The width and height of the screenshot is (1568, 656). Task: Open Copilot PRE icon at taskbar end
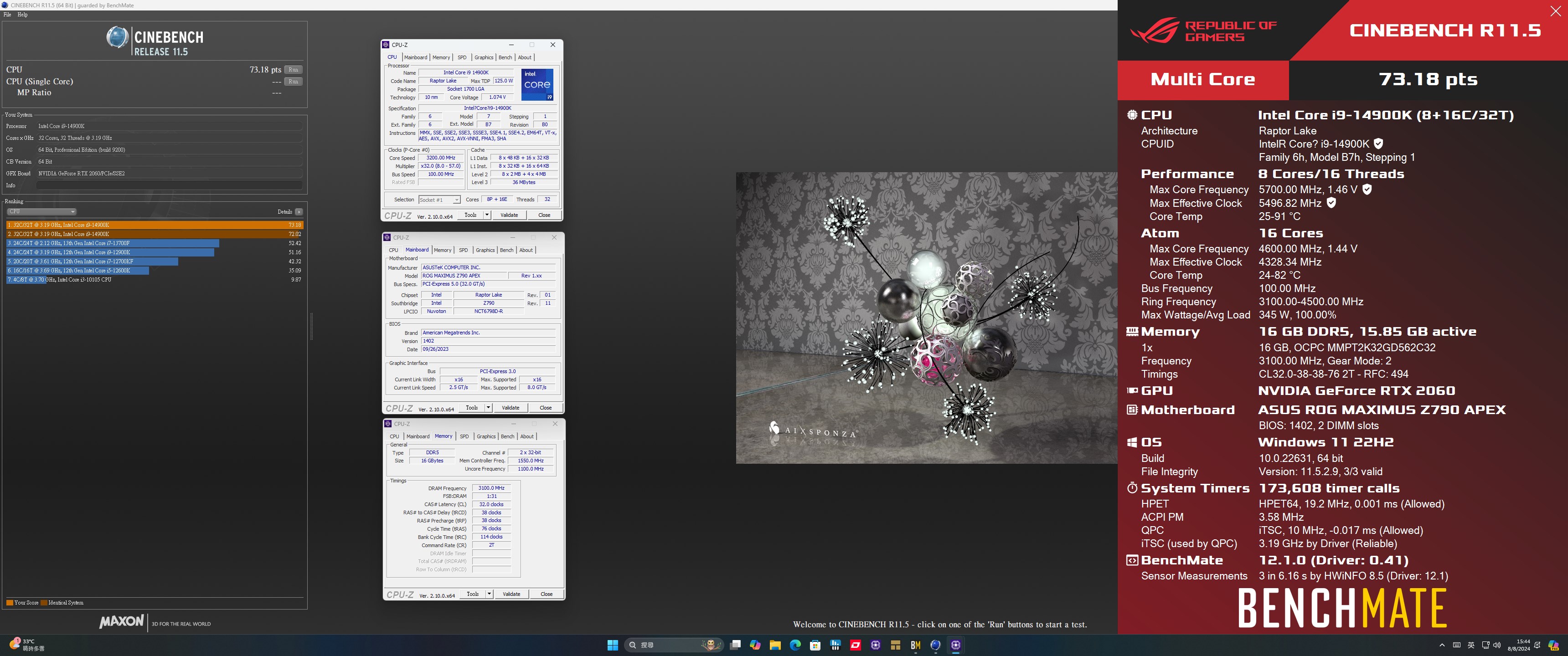pyautogui.click(x=1553, y=645)
